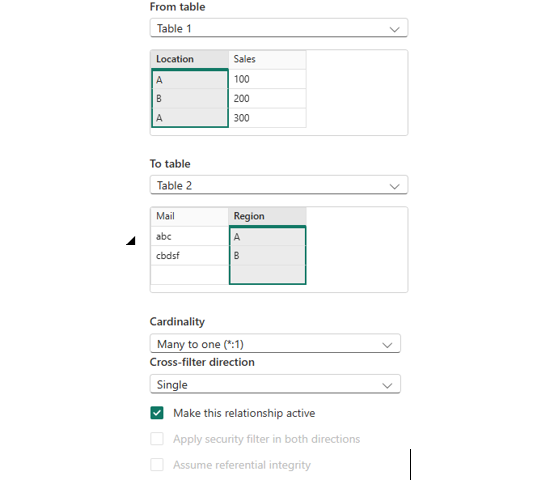This screenshot has width=551, height=492.
Task: Click the chevron arrow on To table selector
Action: 394,186
